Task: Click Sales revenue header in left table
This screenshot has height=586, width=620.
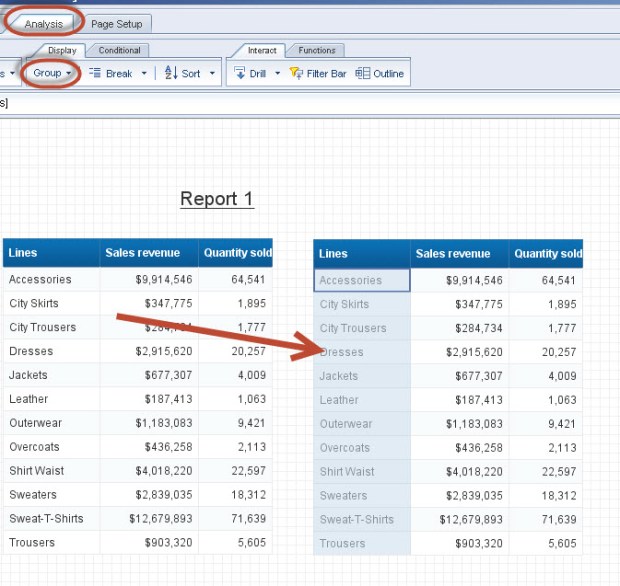Action: 149,253
